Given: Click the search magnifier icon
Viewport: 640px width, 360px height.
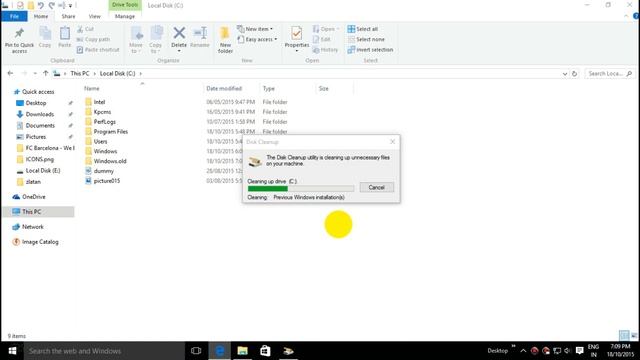Looking at the screenshot, I should click(x=629, y=73).
